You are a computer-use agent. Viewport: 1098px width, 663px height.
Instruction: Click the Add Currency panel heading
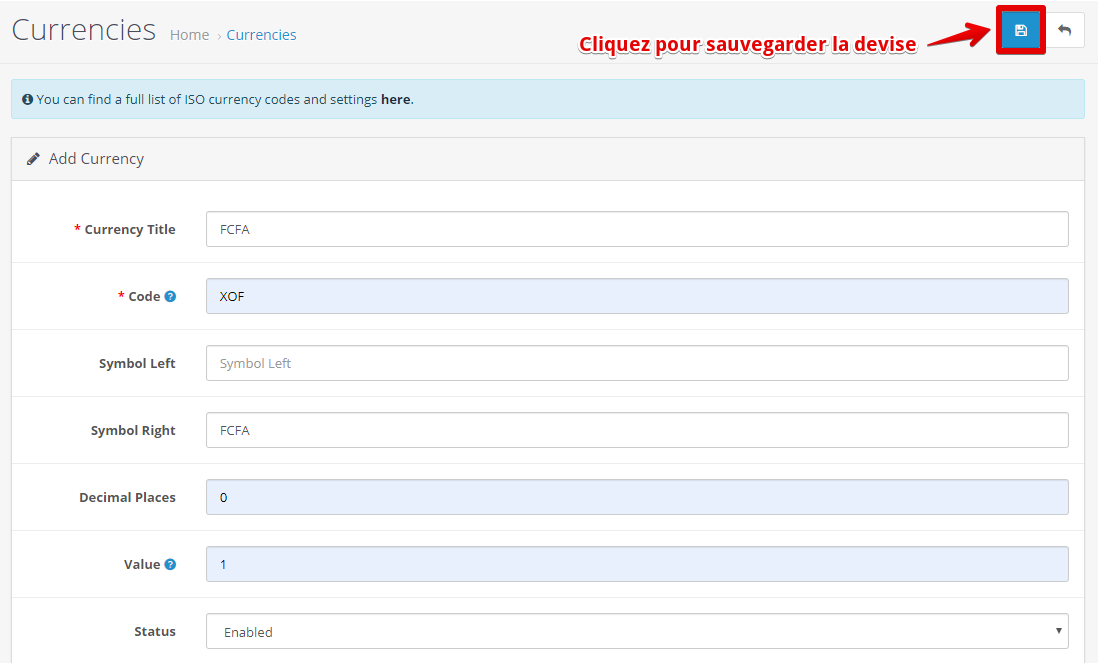[96, 159]
